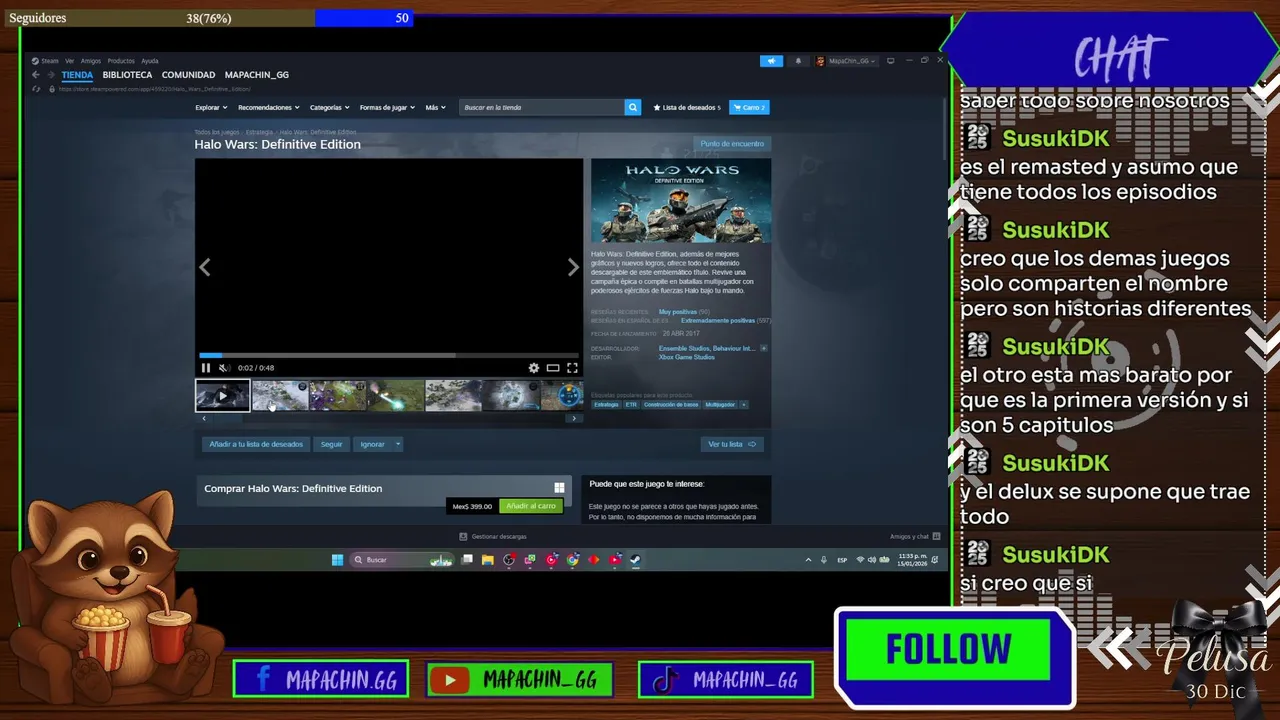This screenshot has width=1280, height=720.
Task: Click the Seguir button
Action: pos(332,444)
